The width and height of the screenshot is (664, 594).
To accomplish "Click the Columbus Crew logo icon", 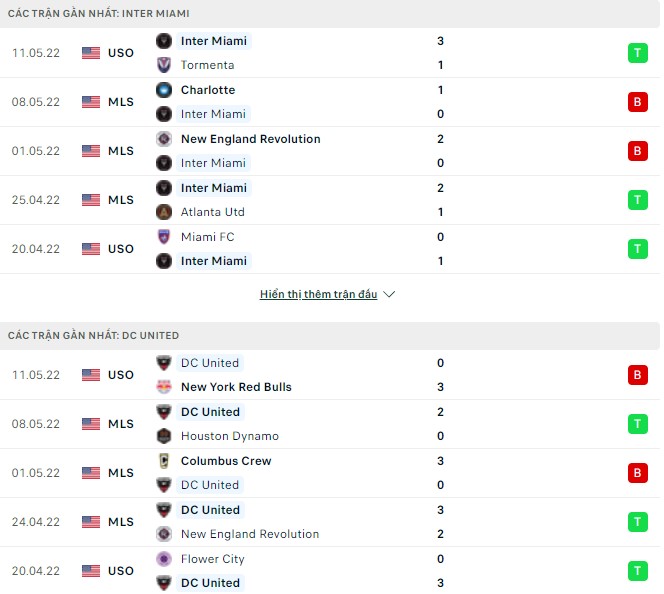I will tap(164, 461).
